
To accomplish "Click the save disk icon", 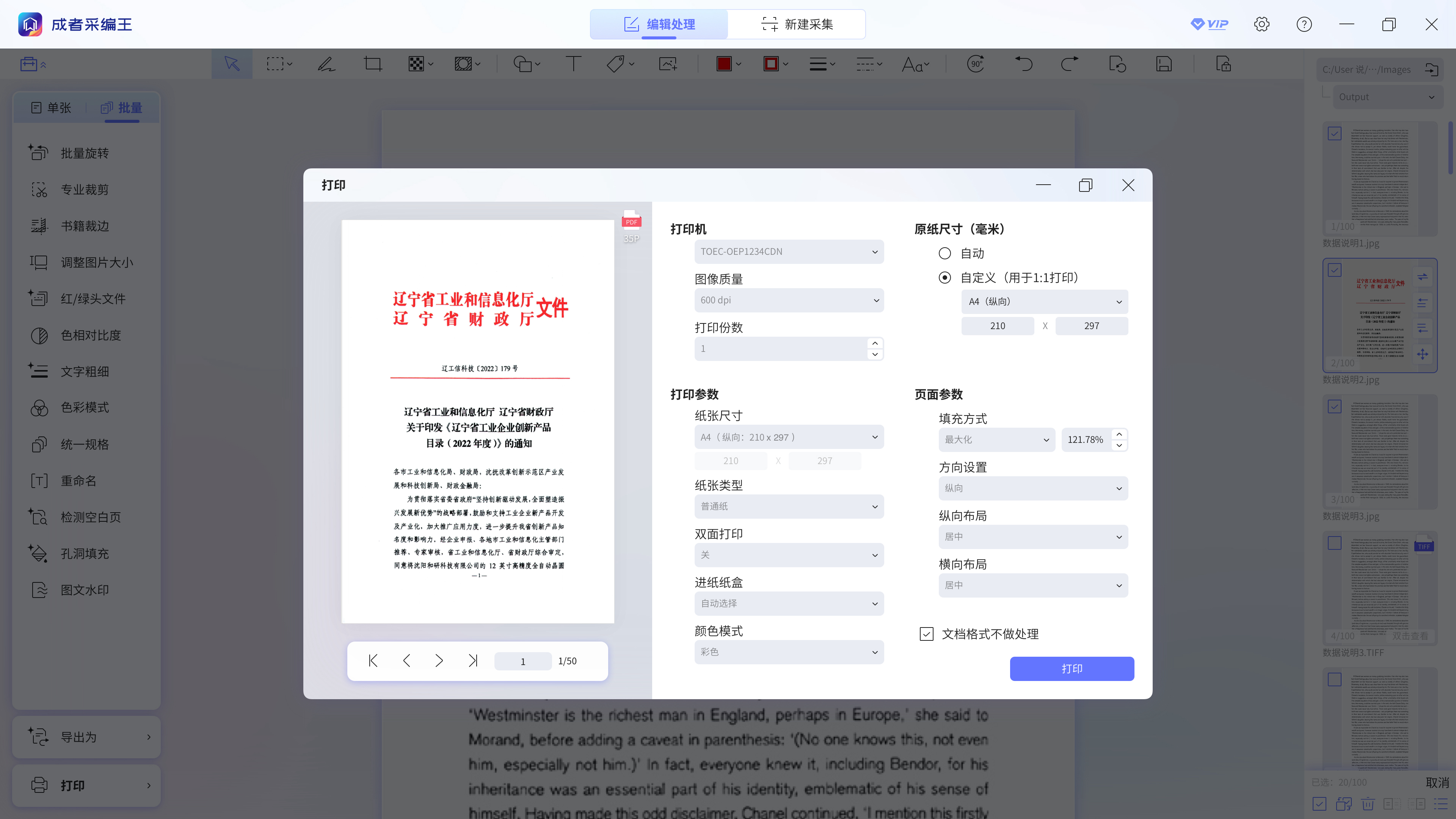I will tap(1164, 64).
